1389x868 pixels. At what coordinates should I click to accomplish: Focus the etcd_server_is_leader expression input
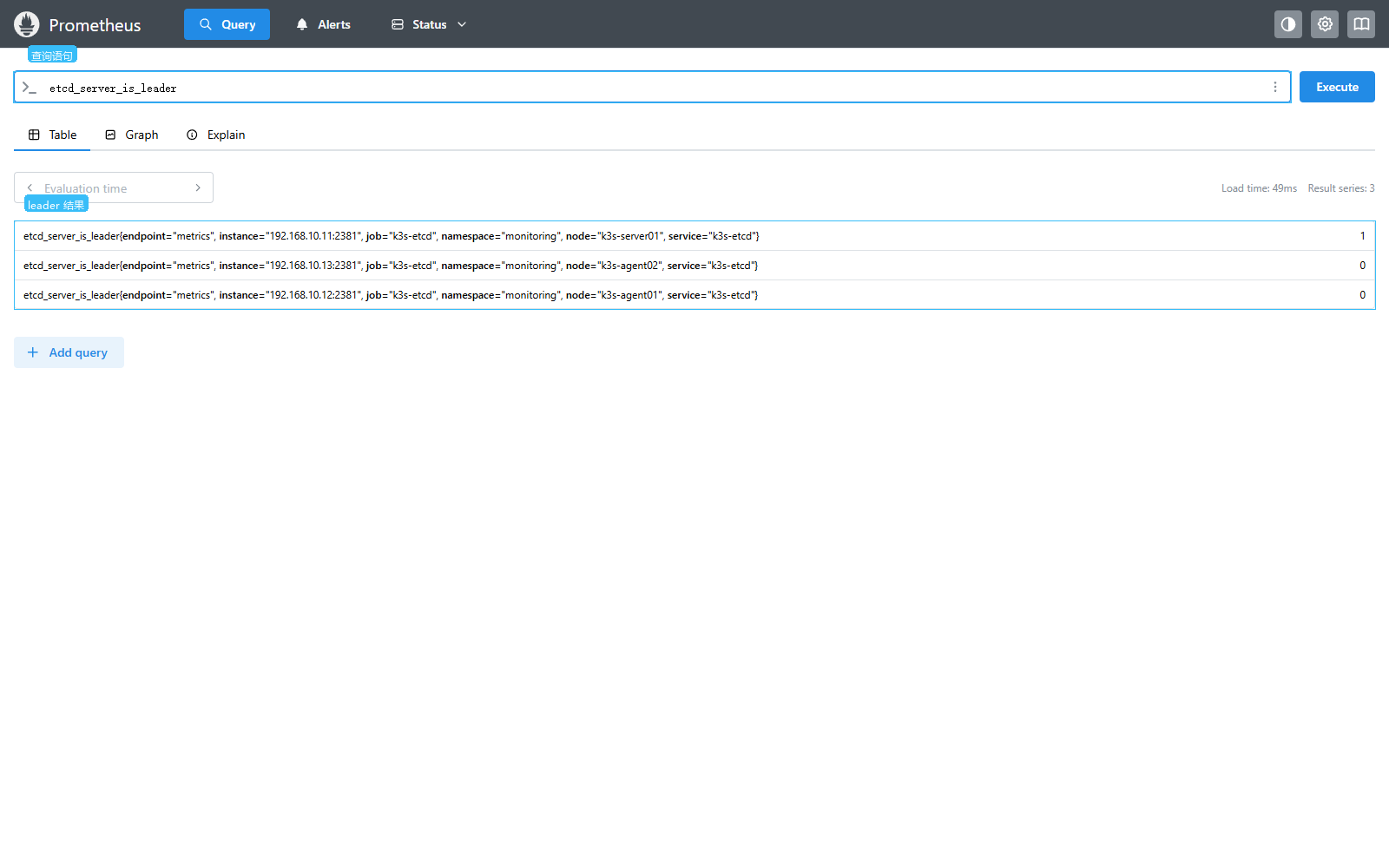pyautogui.click(x=652, y=87)
